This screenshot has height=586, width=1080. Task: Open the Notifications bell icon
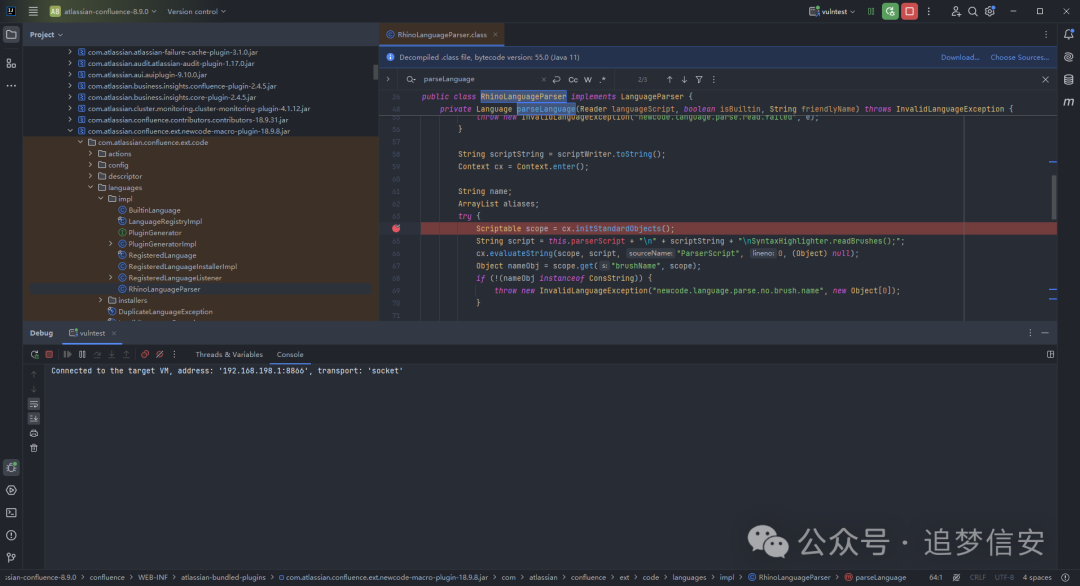(1068, 34)
